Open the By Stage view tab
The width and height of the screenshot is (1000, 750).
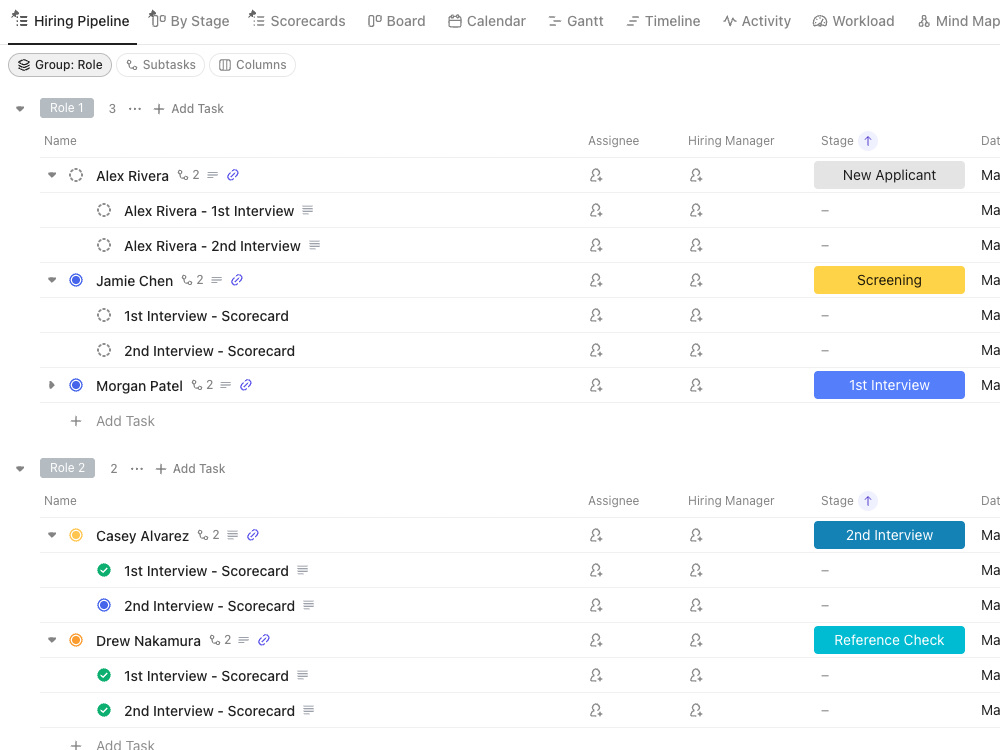click(189, 21)
